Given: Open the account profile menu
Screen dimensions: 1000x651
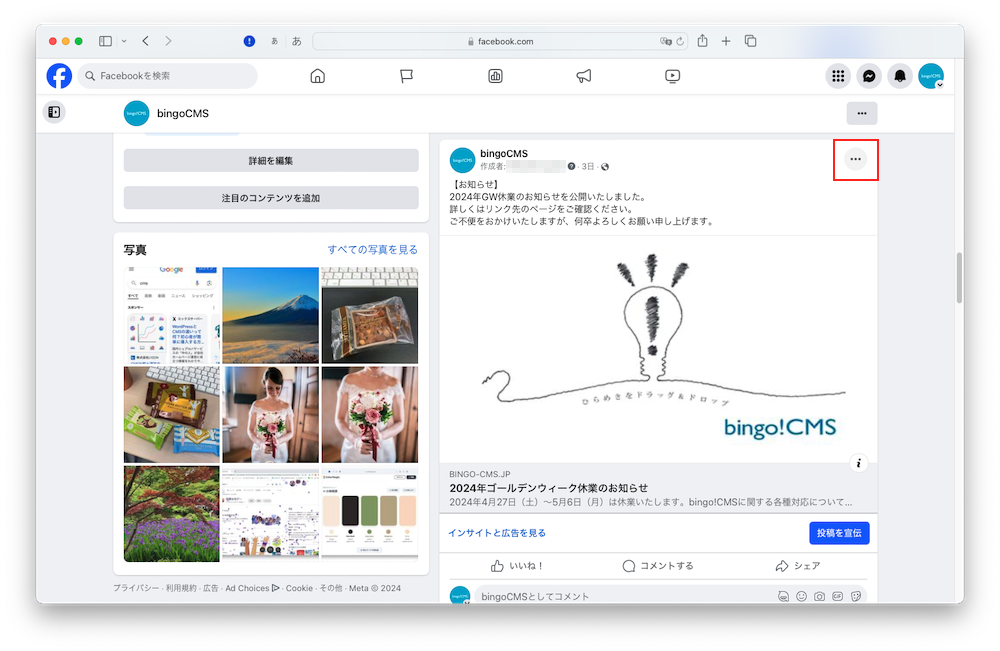Looking at the screenshot, I should tap(931, 76).
